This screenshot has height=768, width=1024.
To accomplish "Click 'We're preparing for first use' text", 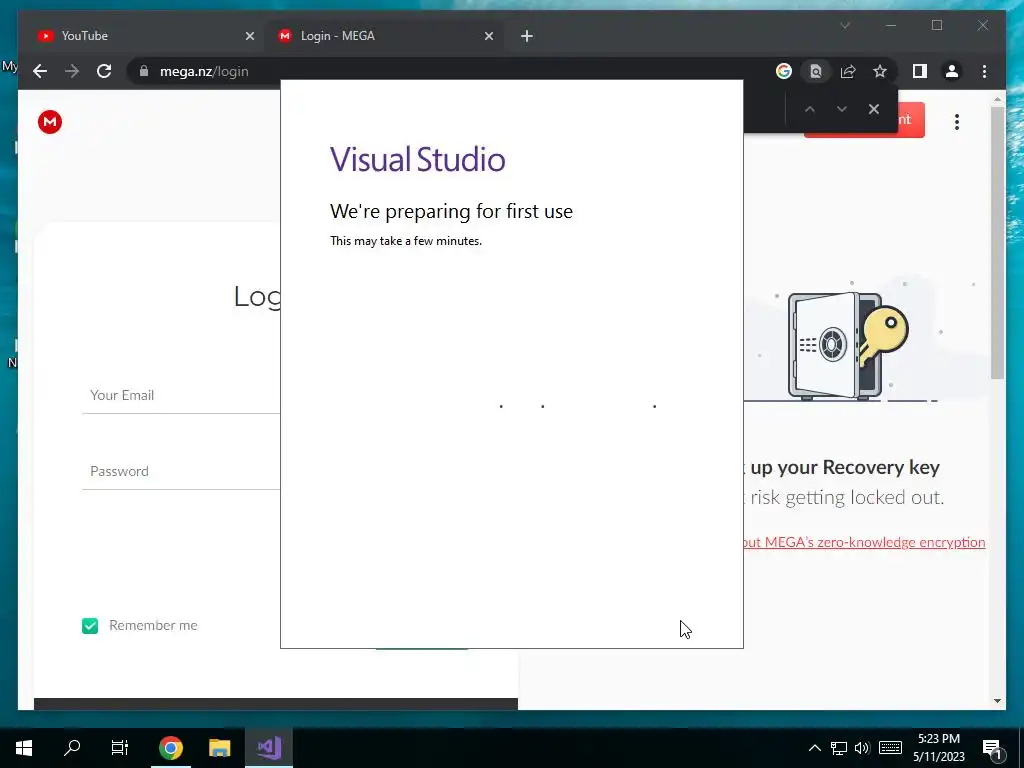I will coord(451,212).
